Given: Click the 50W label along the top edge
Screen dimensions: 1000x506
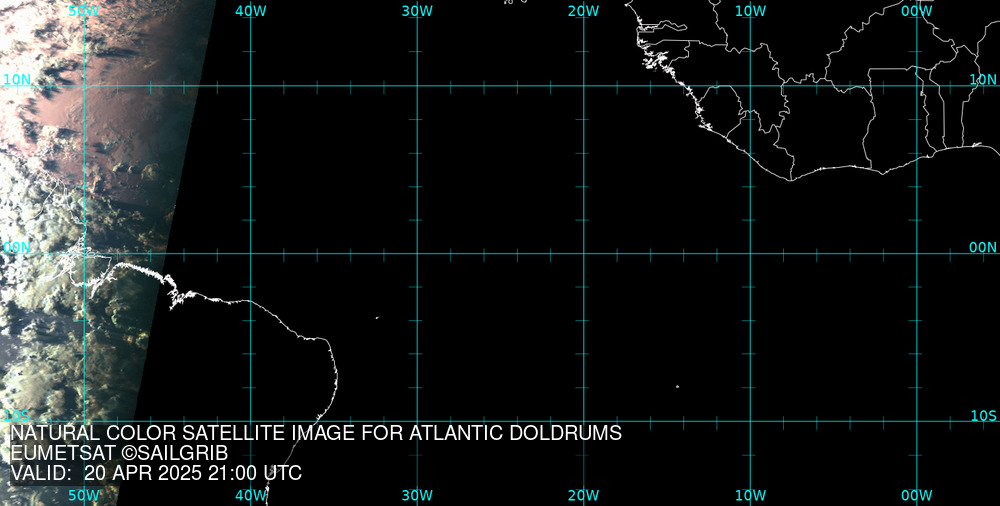Looking at the screenshot, I should coord(84,11).
